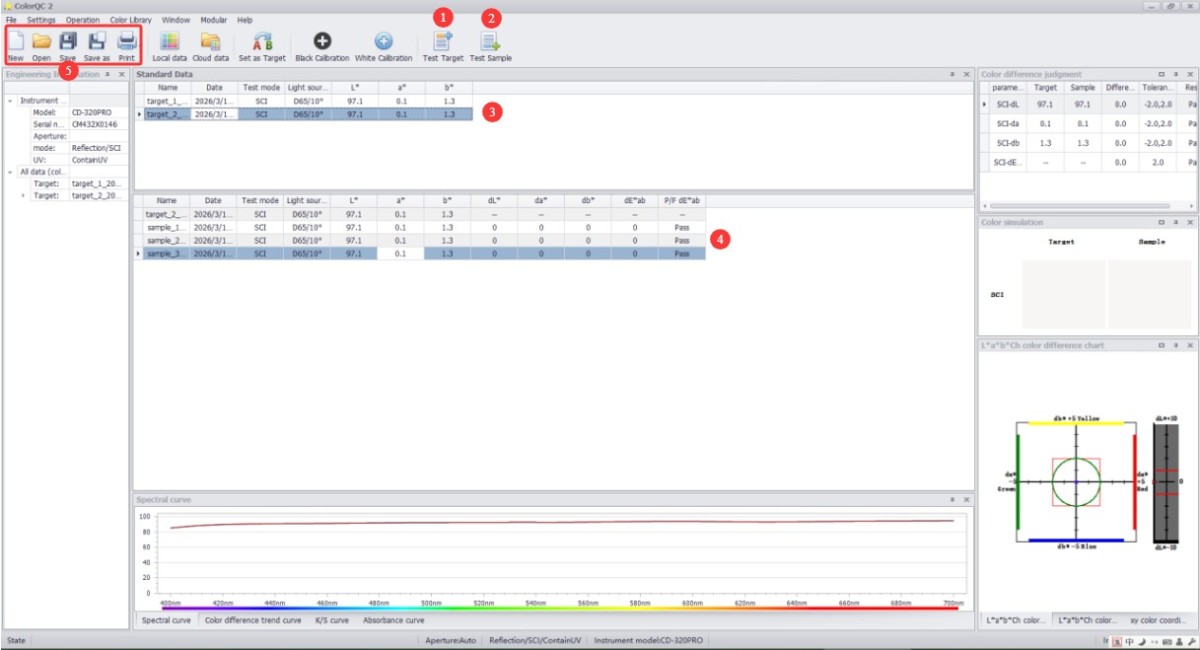Viewport: 1200px width, 650px height.
Task: Open the Modular menu
Action: 213,20
